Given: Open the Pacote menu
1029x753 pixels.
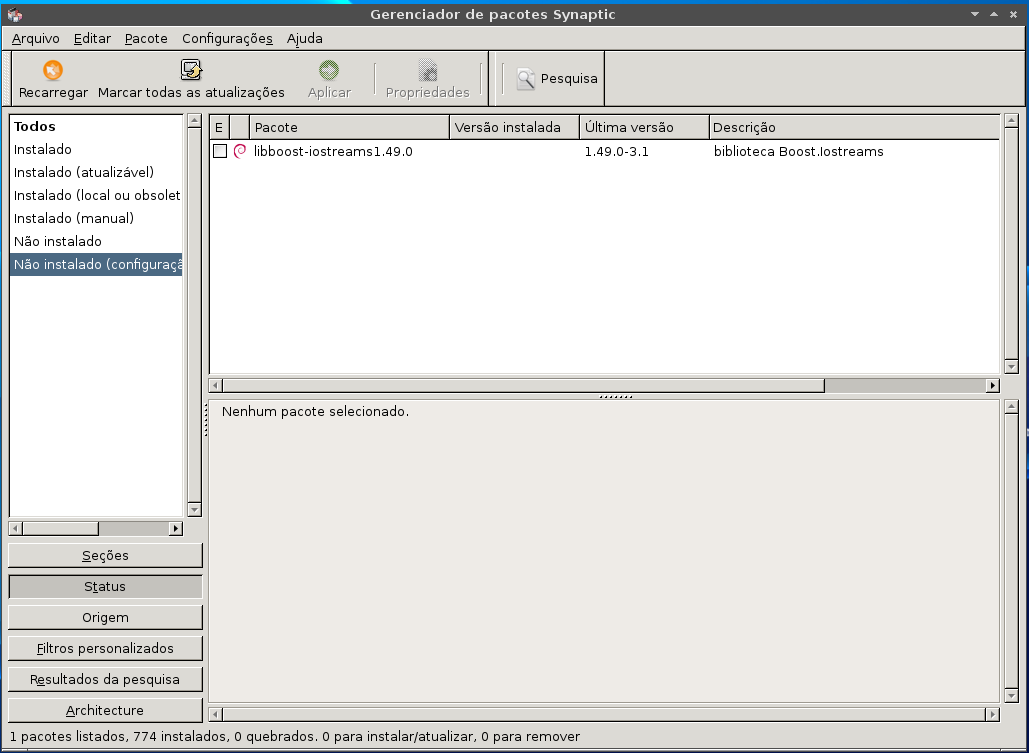Looking at the screenshot, I should pos(146,39).
